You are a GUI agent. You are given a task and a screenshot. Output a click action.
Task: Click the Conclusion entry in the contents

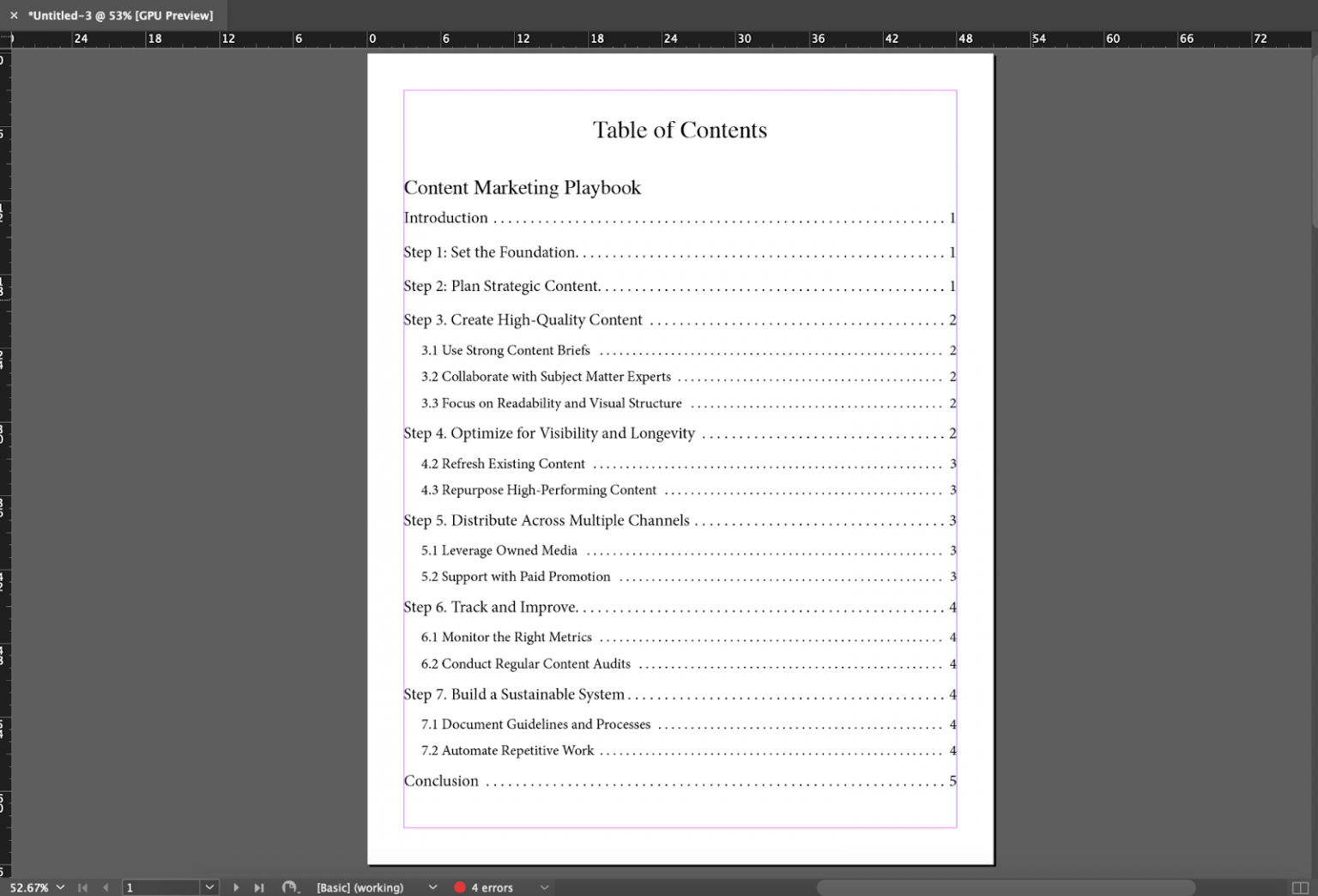coord(441,781)
